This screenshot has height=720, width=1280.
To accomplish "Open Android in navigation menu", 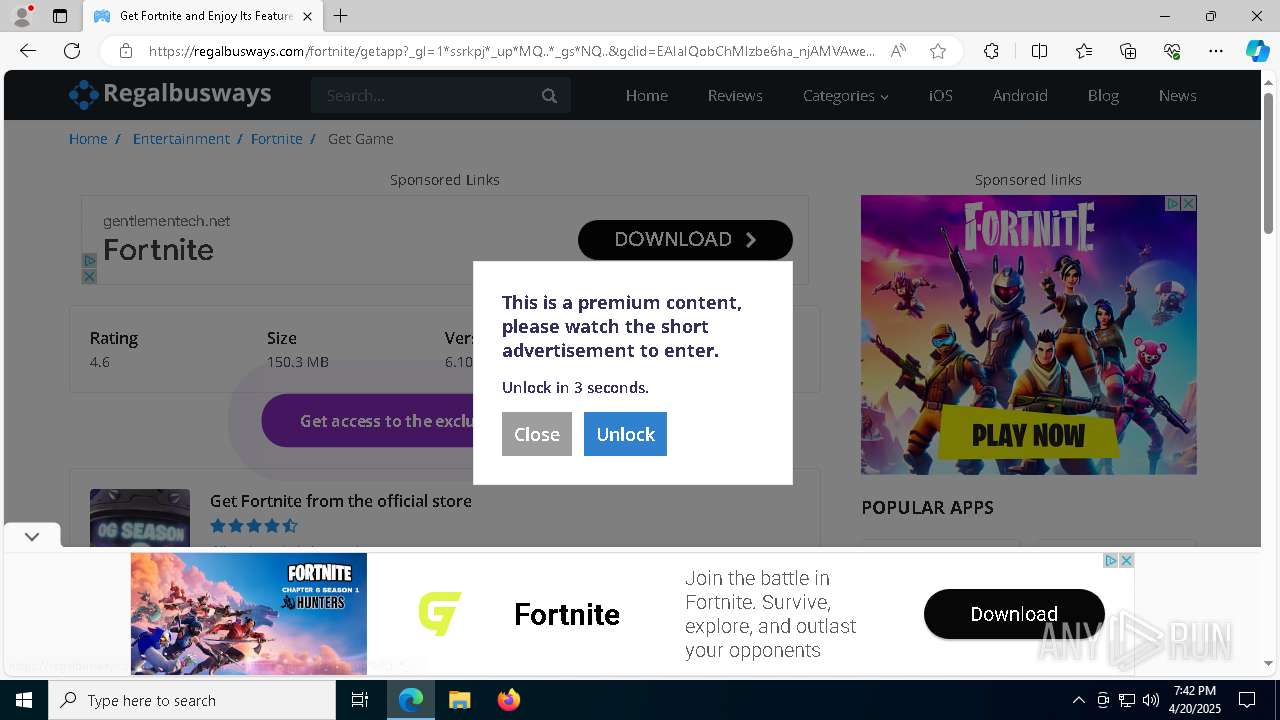I will click(1020, 96).
